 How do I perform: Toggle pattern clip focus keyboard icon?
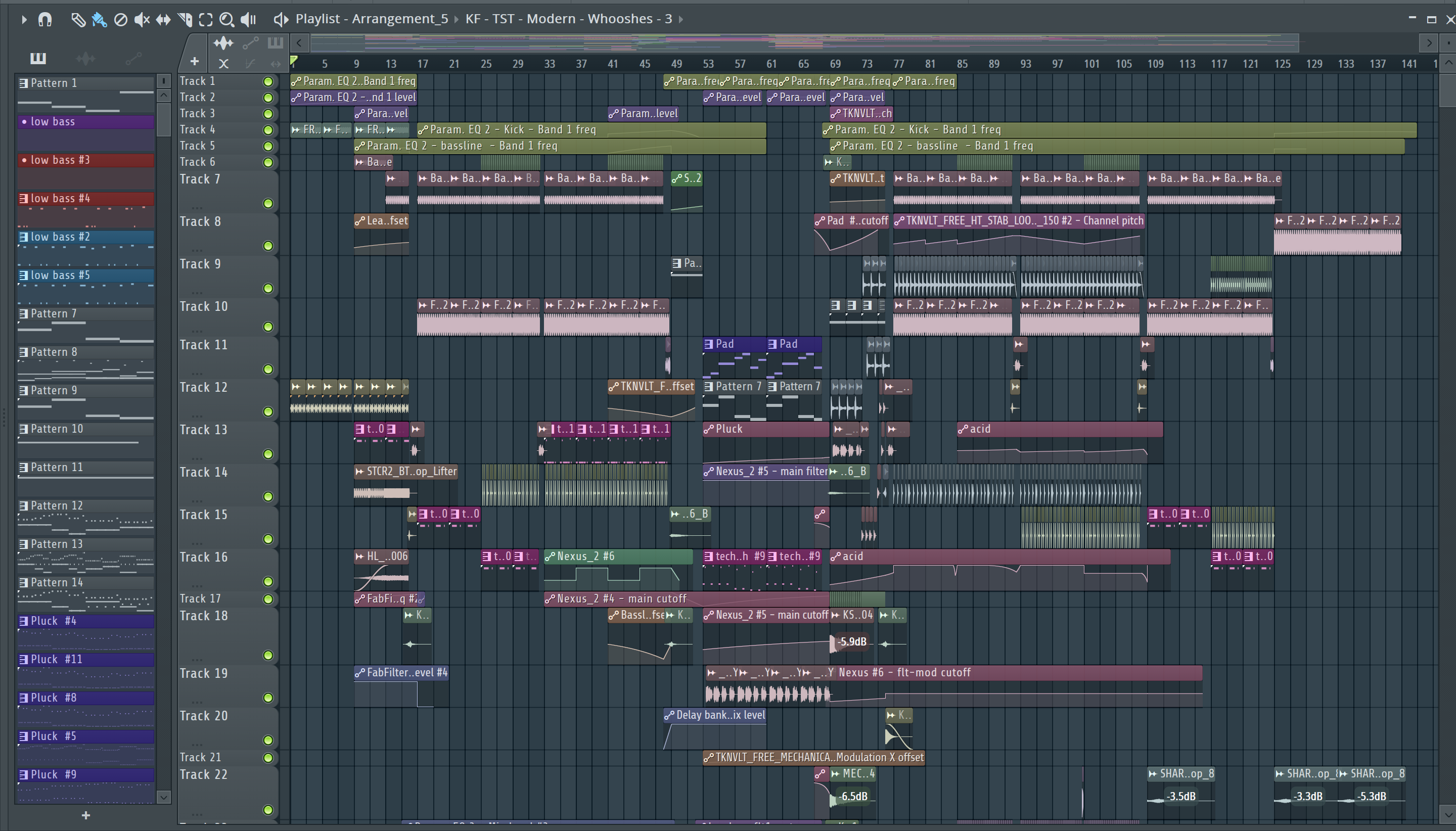pyautogui.click(x=275, y=43)
